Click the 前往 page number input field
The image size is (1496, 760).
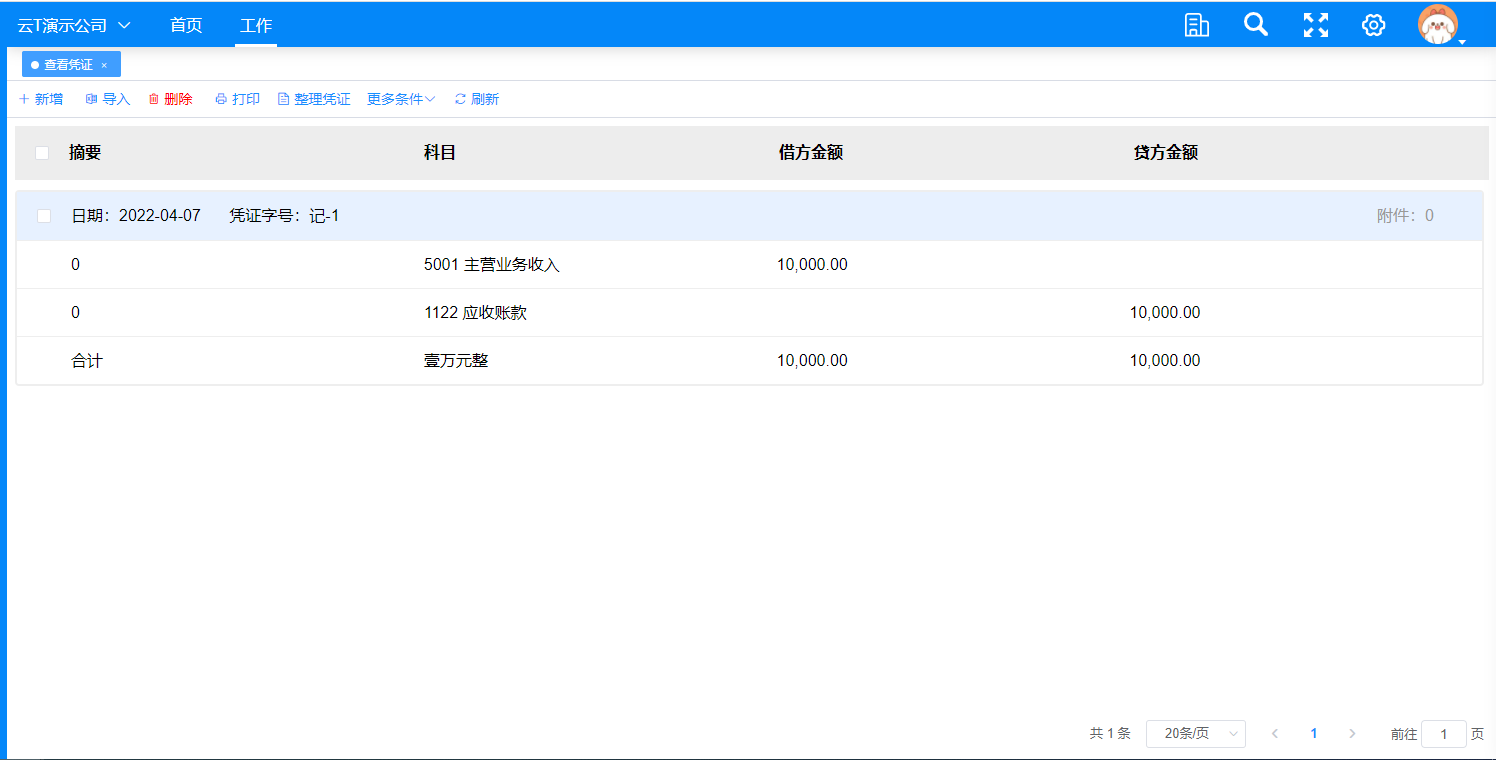[1443, 734]
